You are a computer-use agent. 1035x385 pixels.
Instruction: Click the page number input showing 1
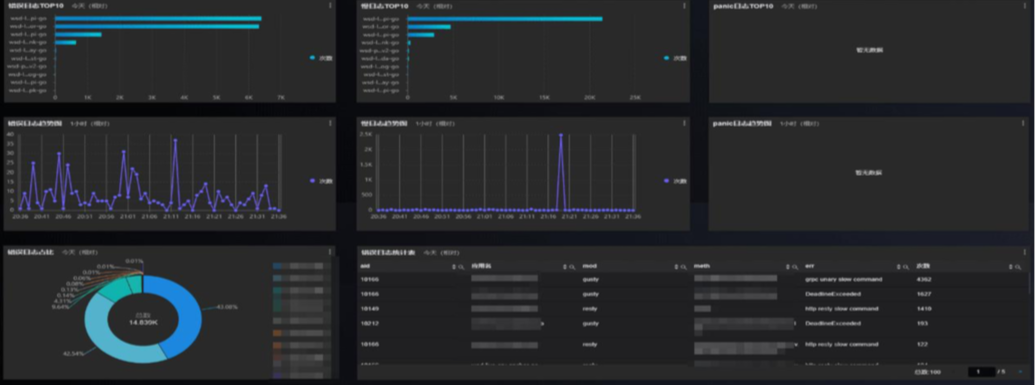(x=982, y=372)
